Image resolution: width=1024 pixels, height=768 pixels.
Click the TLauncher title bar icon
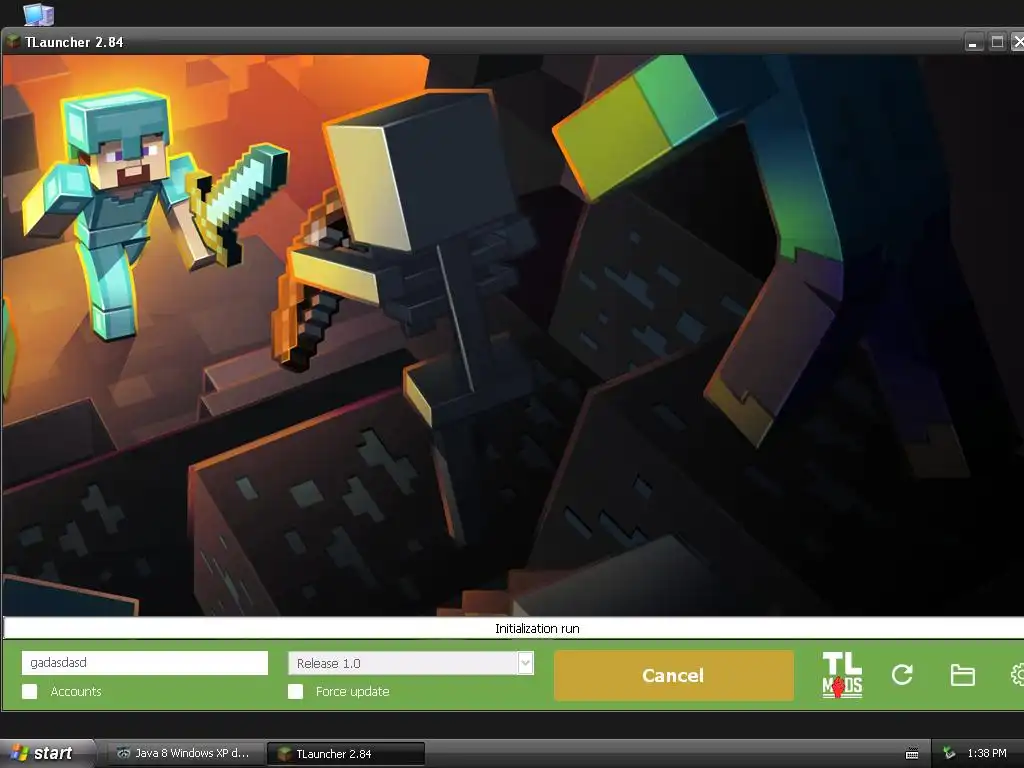[x=12, y=42]
